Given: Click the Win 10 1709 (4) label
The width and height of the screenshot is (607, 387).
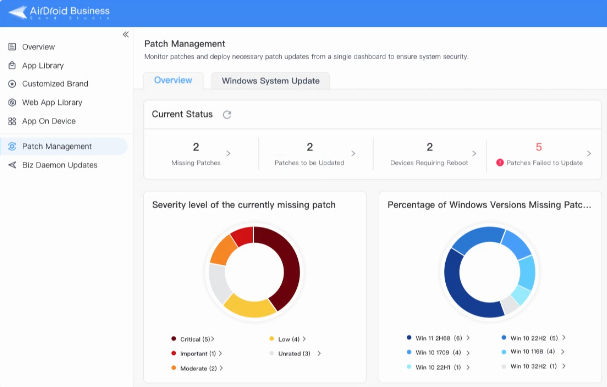Looking at the screenshot, I should (x=438, y=353).
